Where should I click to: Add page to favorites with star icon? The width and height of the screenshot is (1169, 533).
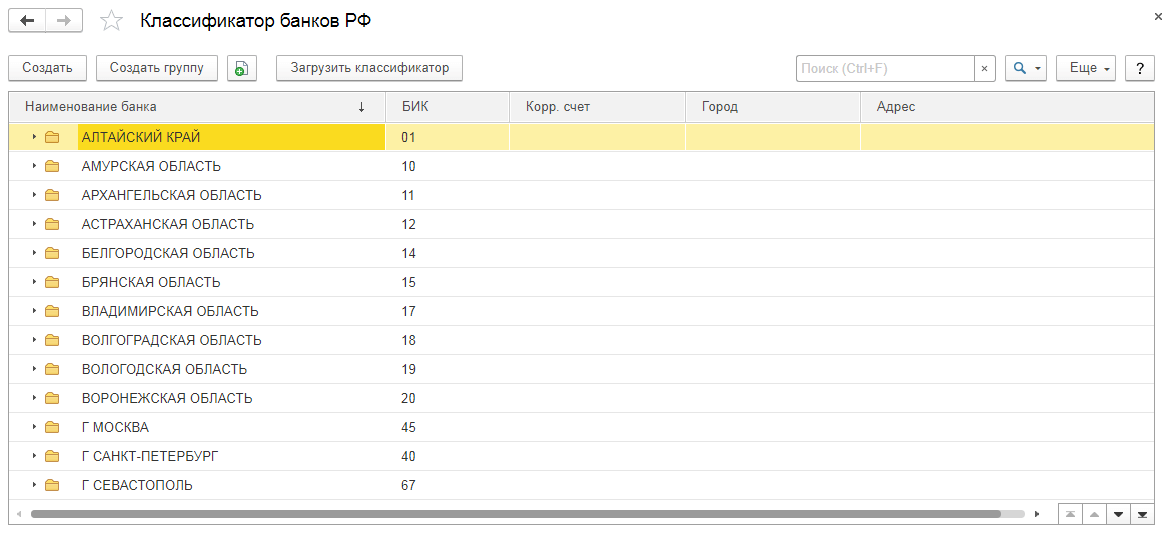click(112, 21)
